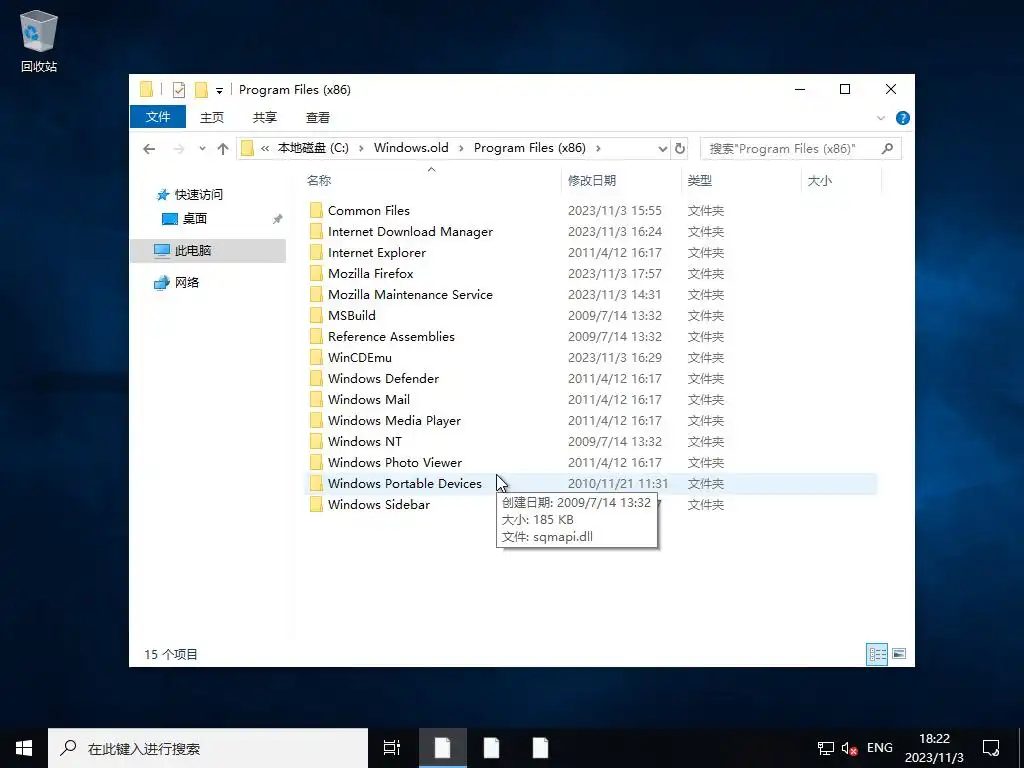Expand chevron after 本地磁盘 (C:) breadcrumb
Image resolution: width=1024 pixels, height=768 pixels.
tap(361, 148)
